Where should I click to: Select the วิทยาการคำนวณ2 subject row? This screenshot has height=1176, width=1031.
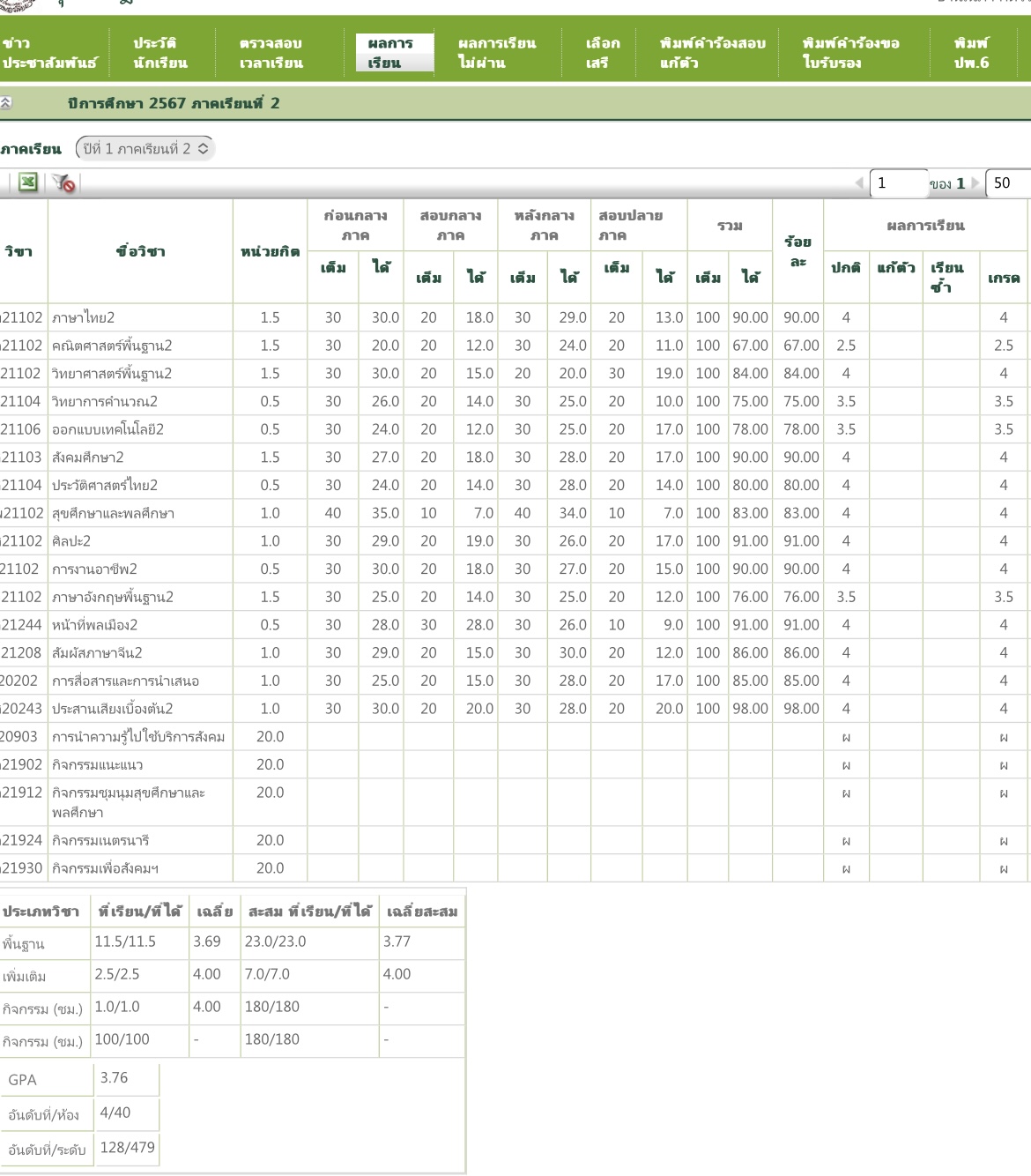point(514,401)
